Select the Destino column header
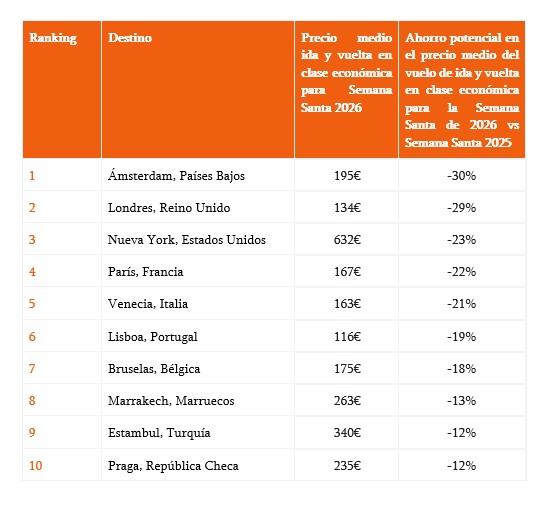Image resolution: width=551 pixels, height=505 pixels. click(130, 38)
